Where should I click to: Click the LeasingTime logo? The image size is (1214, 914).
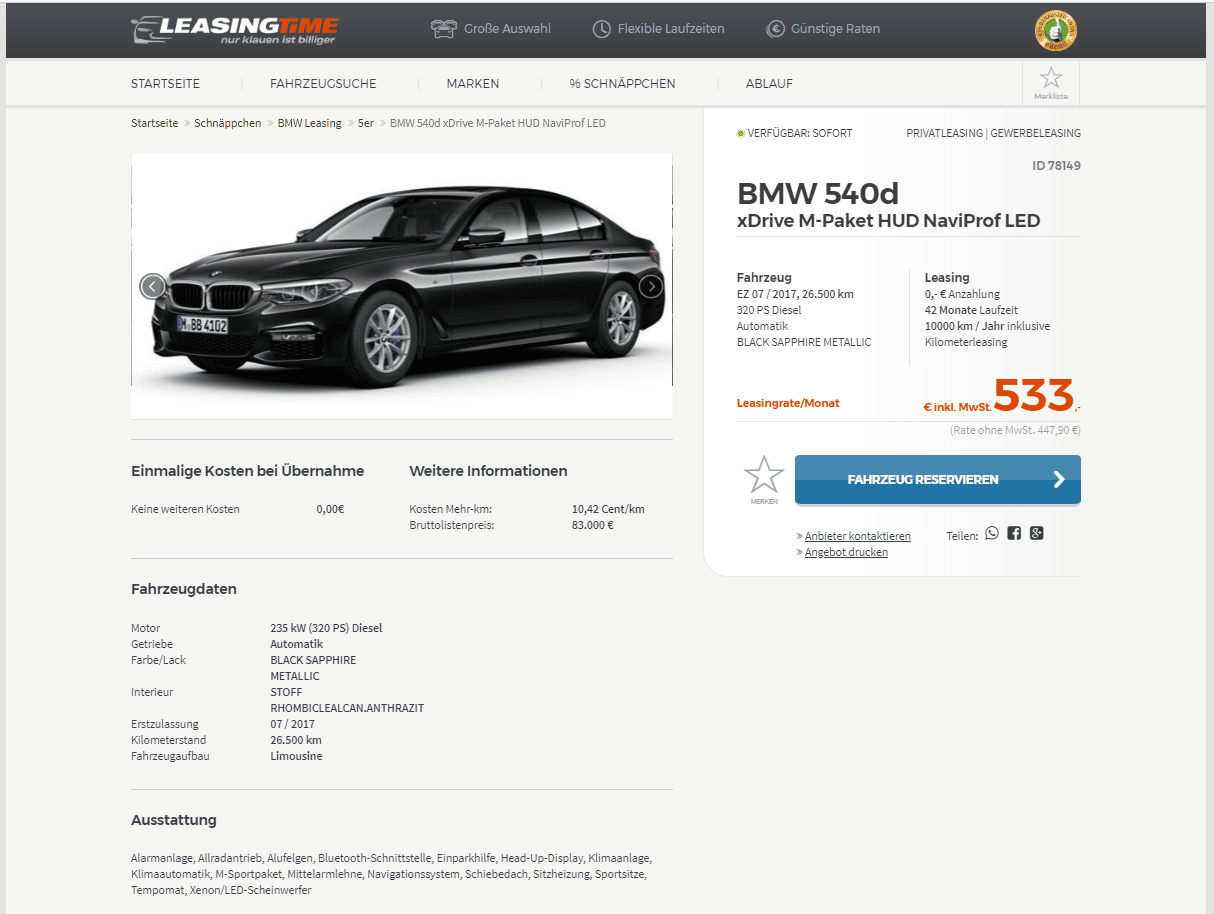coord(235,30)
